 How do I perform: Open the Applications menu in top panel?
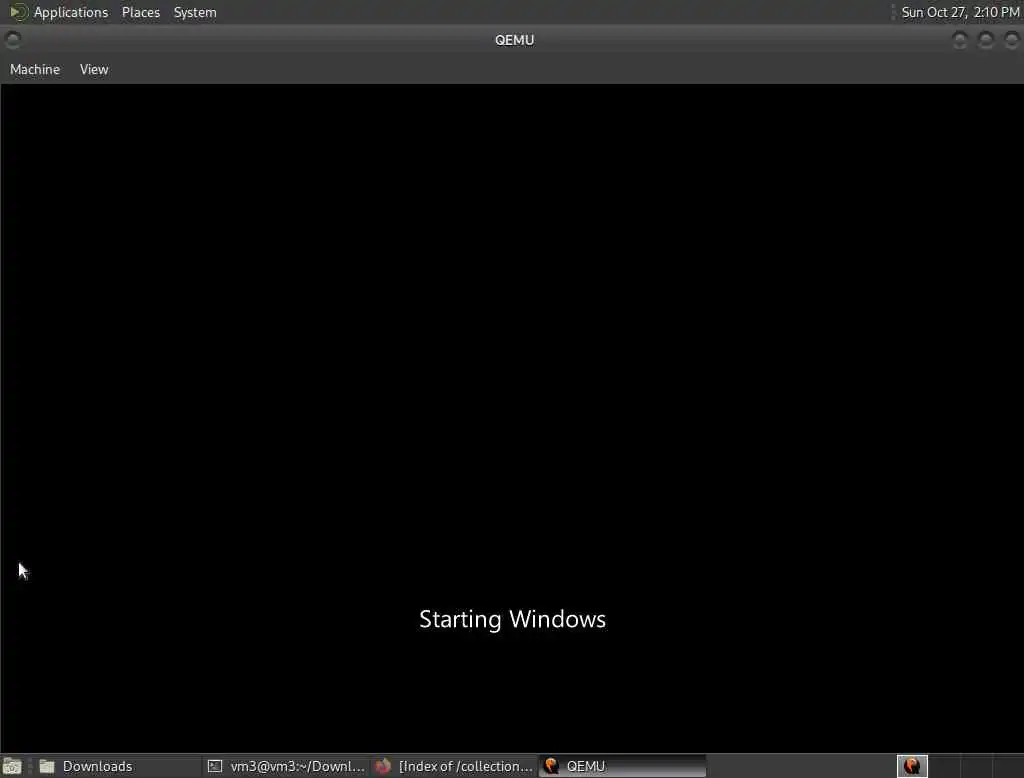pos(71,12)
